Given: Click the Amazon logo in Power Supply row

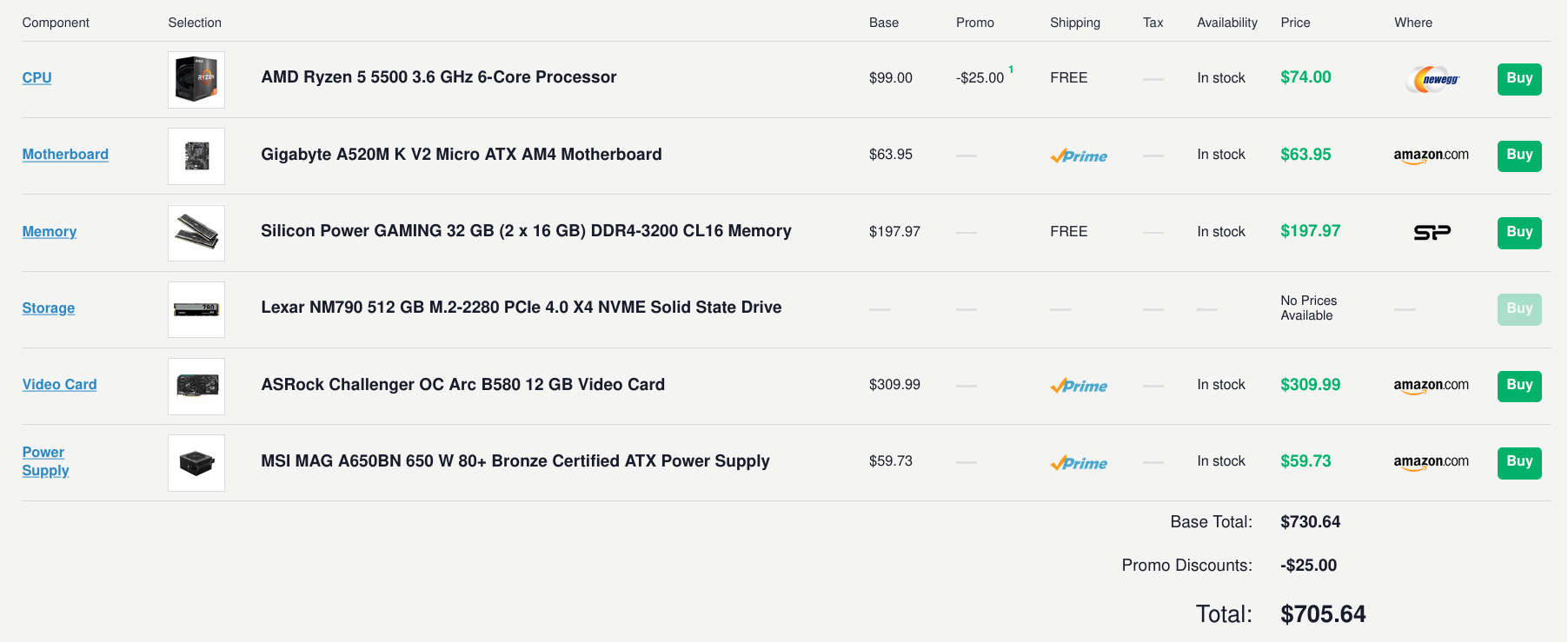Looking at the screenshot, I should click(x=1431, y=462).
